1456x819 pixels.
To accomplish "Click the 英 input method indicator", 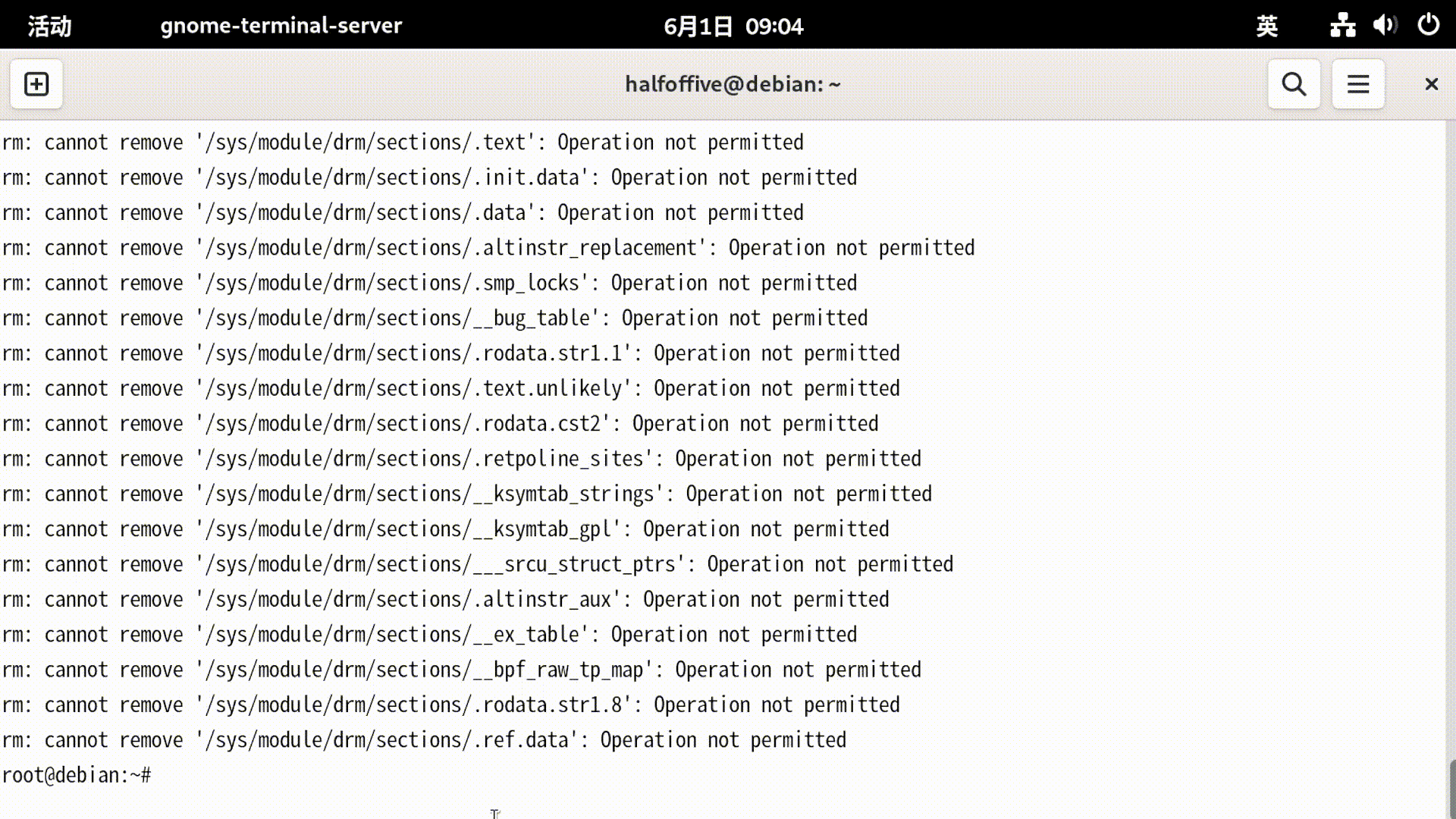I will pos(1266,25).
